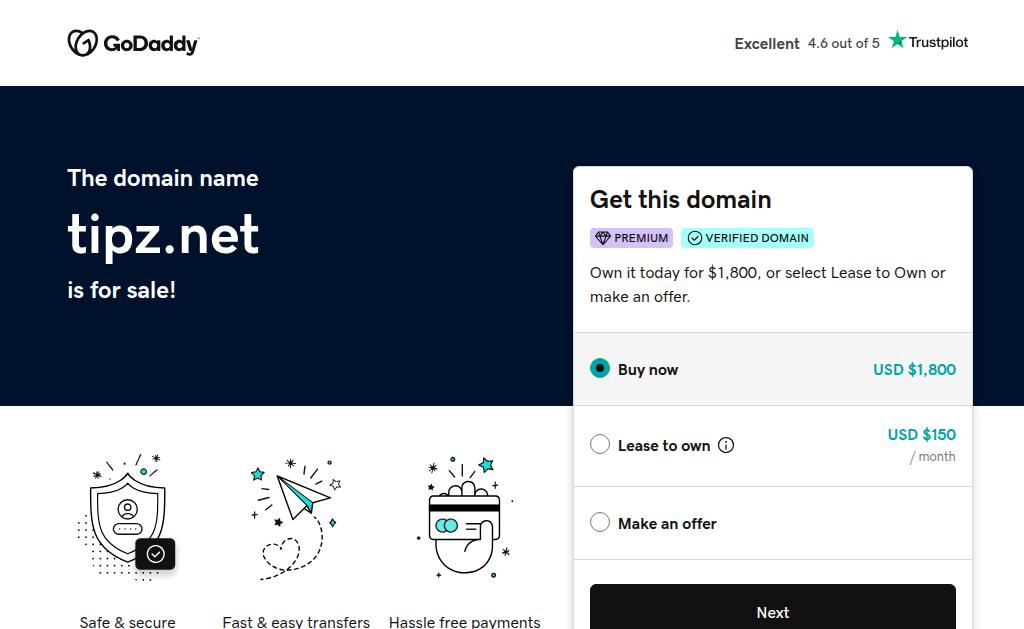
Task: Choose the Make an offer radio button
Action: coord(600,522)
